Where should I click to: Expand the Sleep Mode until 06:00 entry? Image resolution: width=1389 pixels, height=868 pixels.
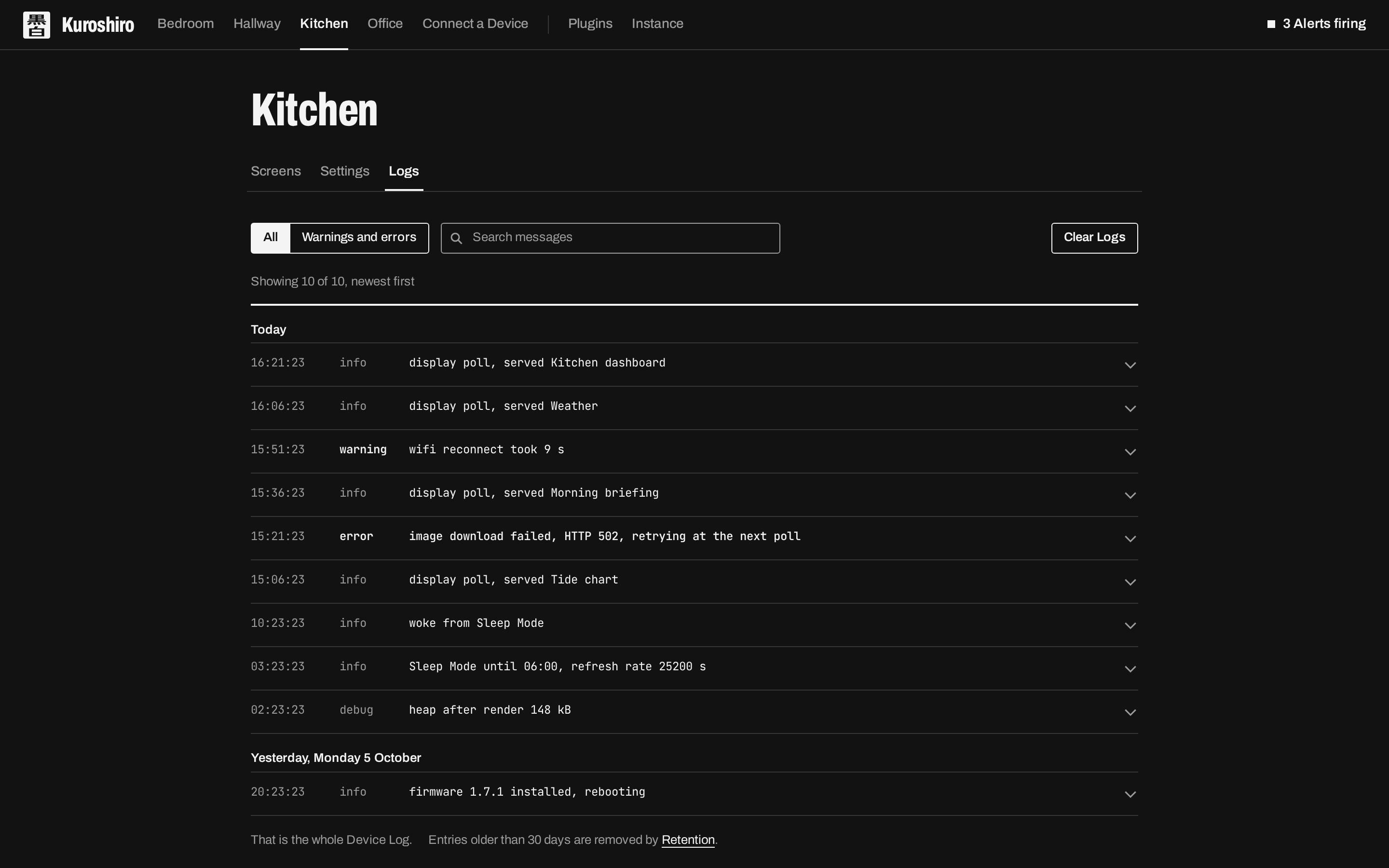pos(694,668)
